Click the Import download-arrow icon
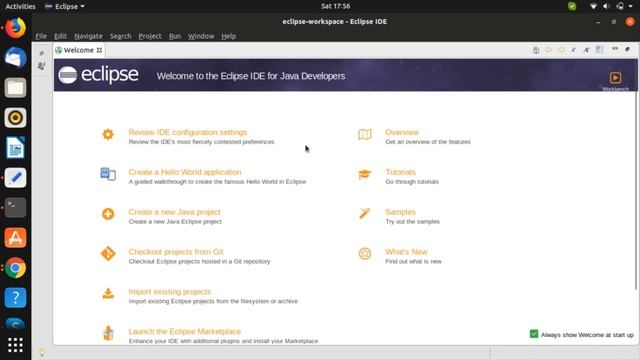640x360 pixels. tap(108, 293)
